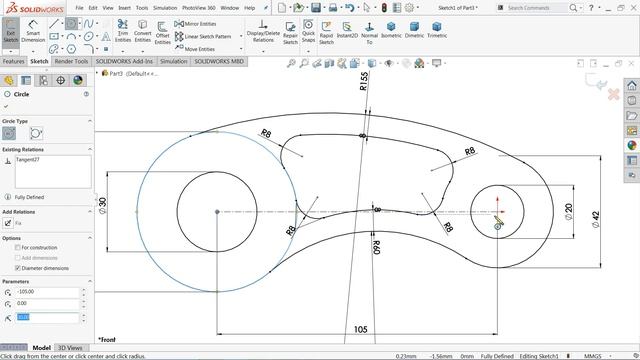640x360 pixels.
Task: Click Mirror Entities
Action: (195, 24)
